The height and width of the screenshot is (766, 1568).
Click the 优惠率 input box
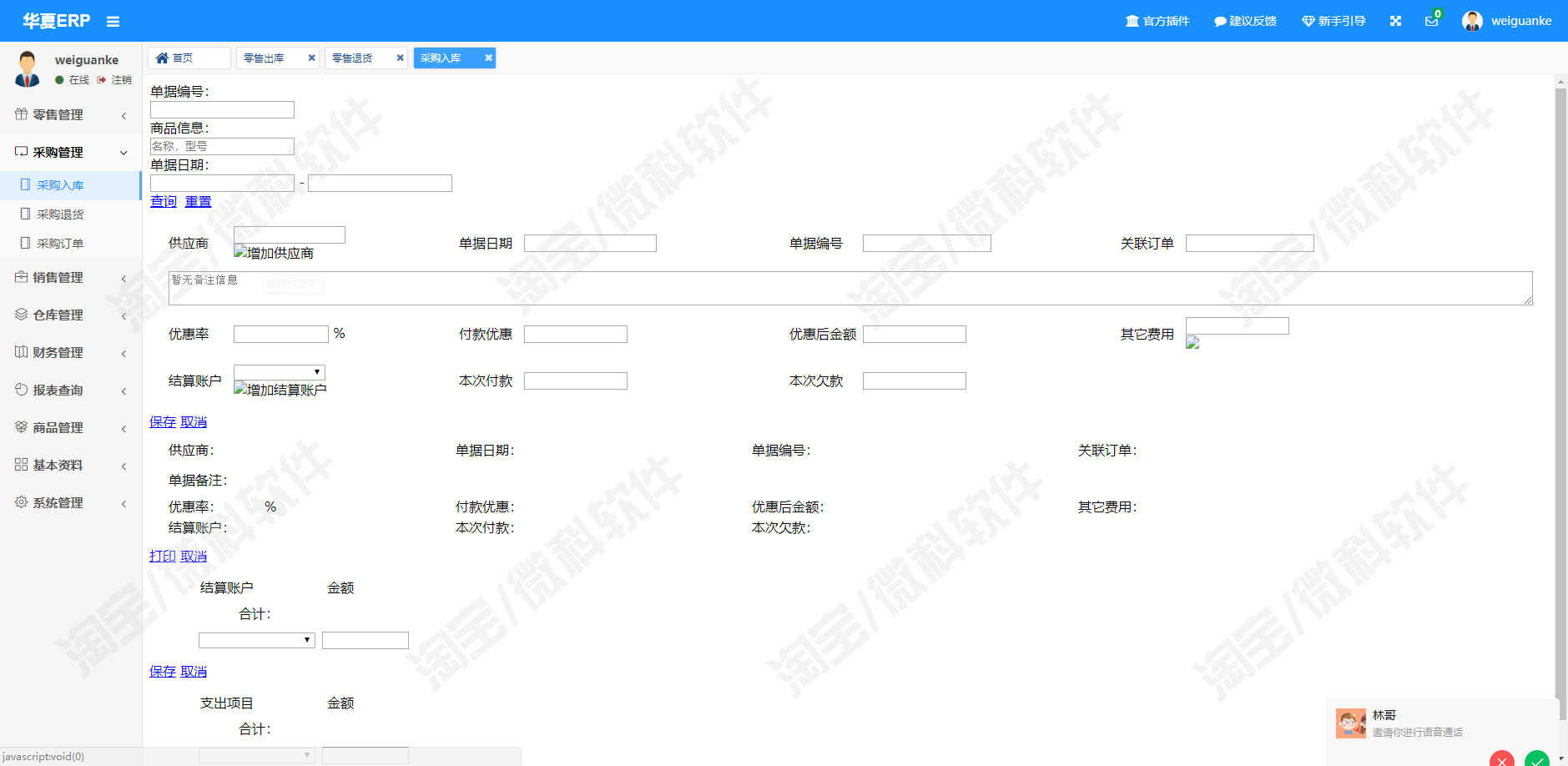click(x=281, y=334)
